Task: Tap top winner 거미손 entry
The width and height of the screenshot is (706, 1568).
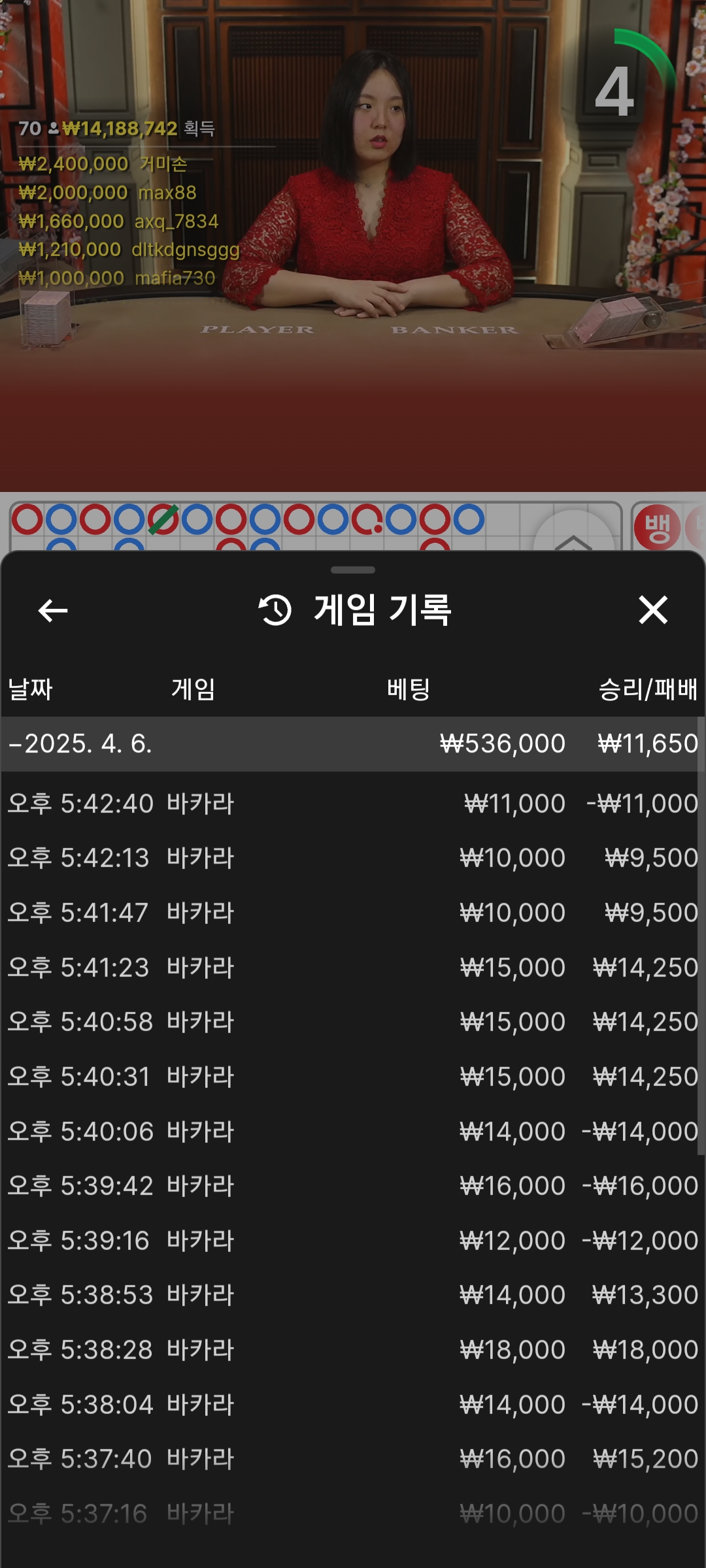Action: pyautogui.click(x=103, y=164)
